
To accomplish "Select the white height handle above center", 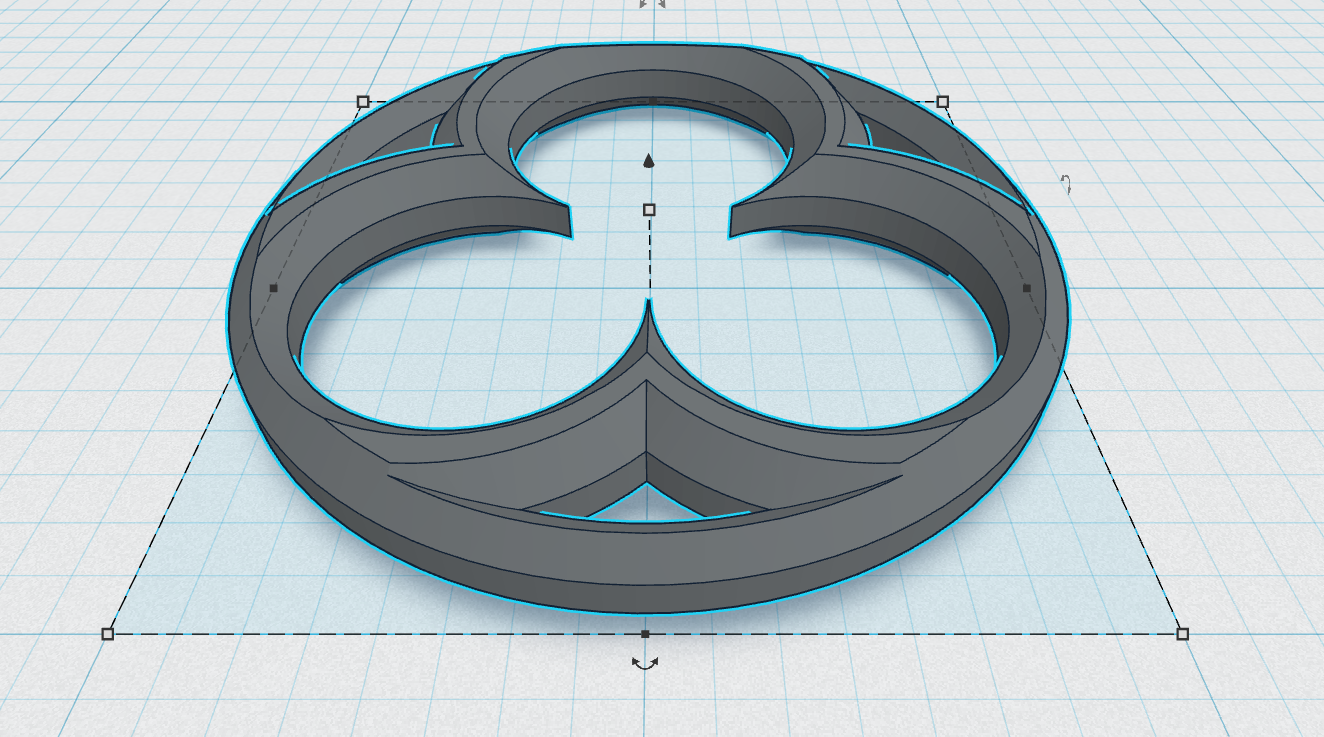I will pyautogui.click(x=649, y=210).
